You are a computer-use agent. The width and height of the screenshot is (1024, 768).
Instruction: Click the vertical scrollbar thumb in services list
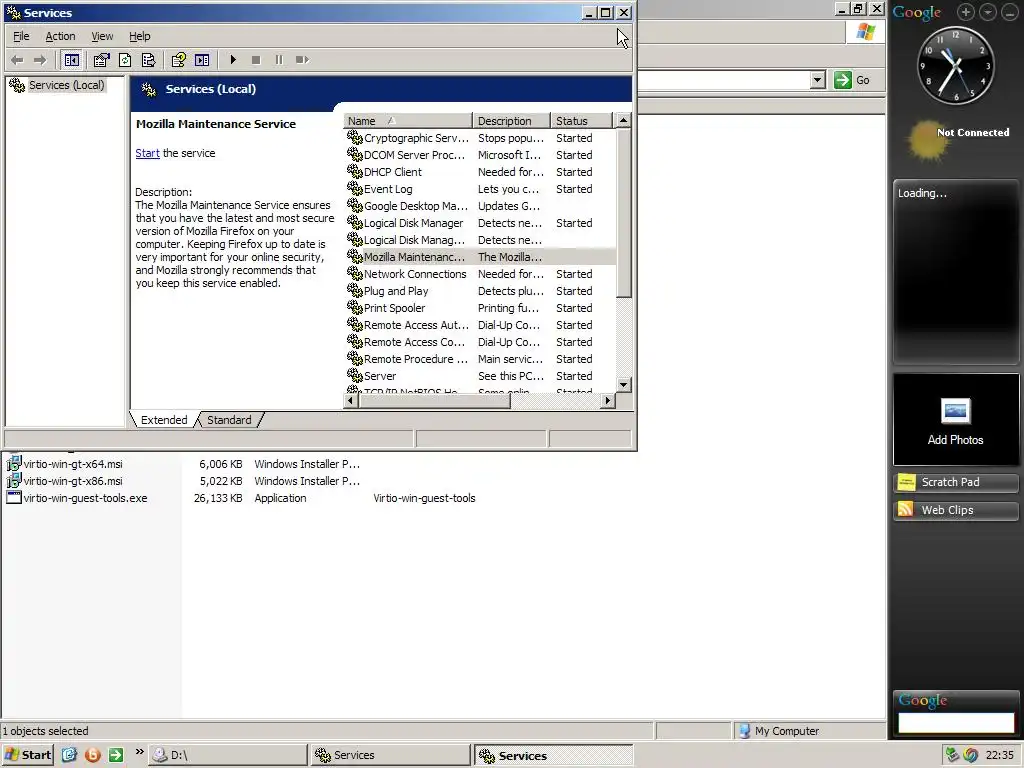(624, 213)
